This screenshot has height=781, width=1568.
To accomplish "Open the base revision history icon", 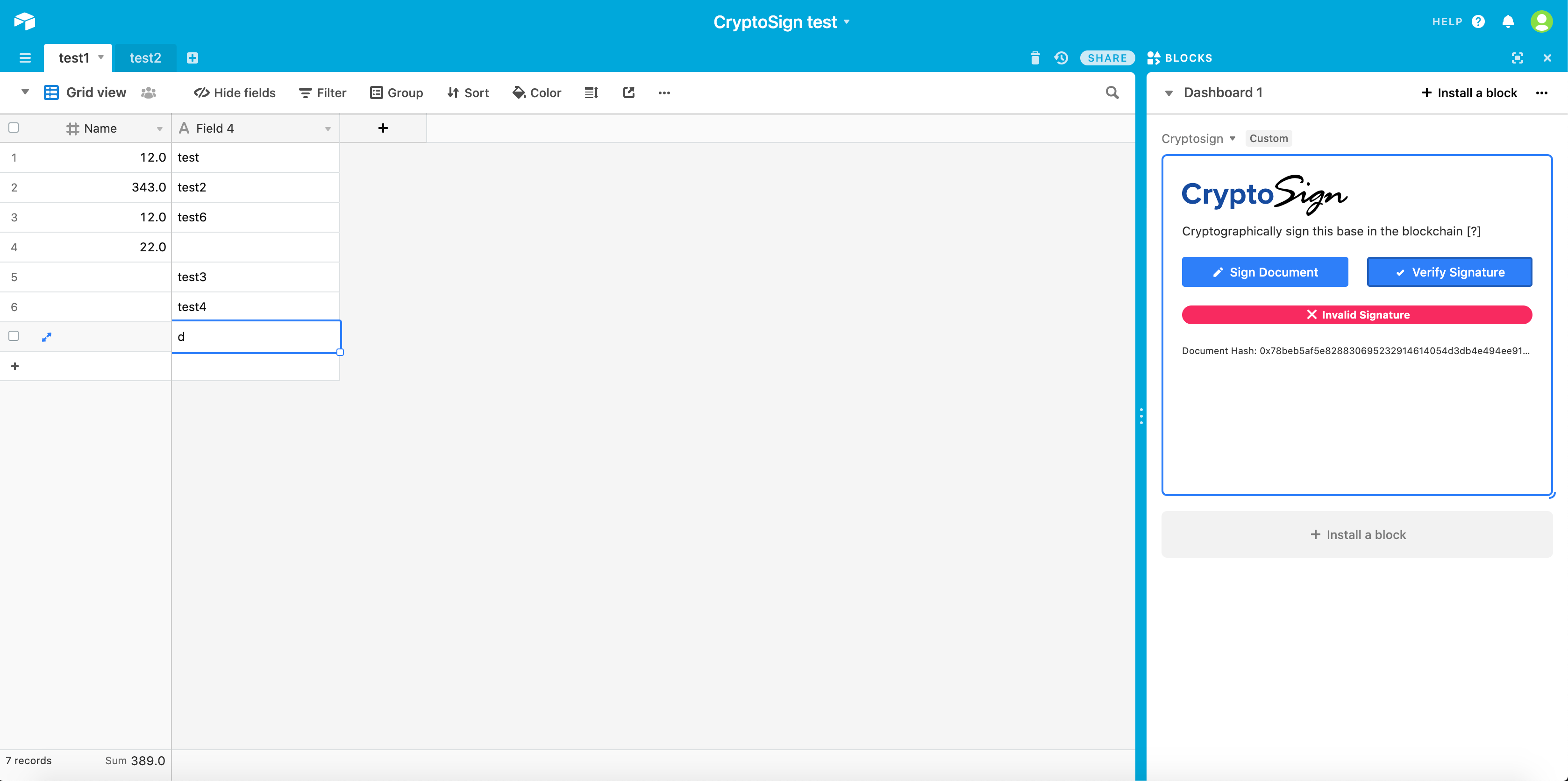I will coord(1061,58).
